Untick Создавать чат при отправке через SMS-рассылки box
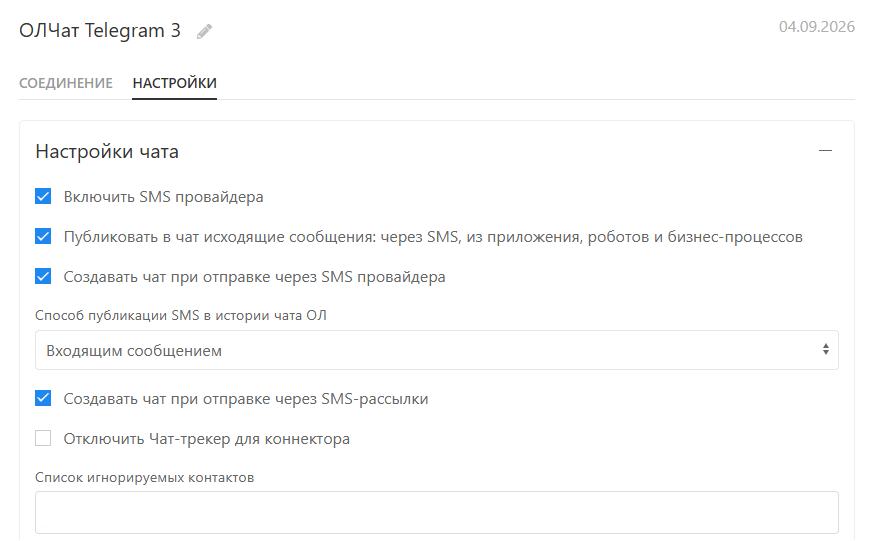This screenshot has height=541, width=877. (43, 398)
